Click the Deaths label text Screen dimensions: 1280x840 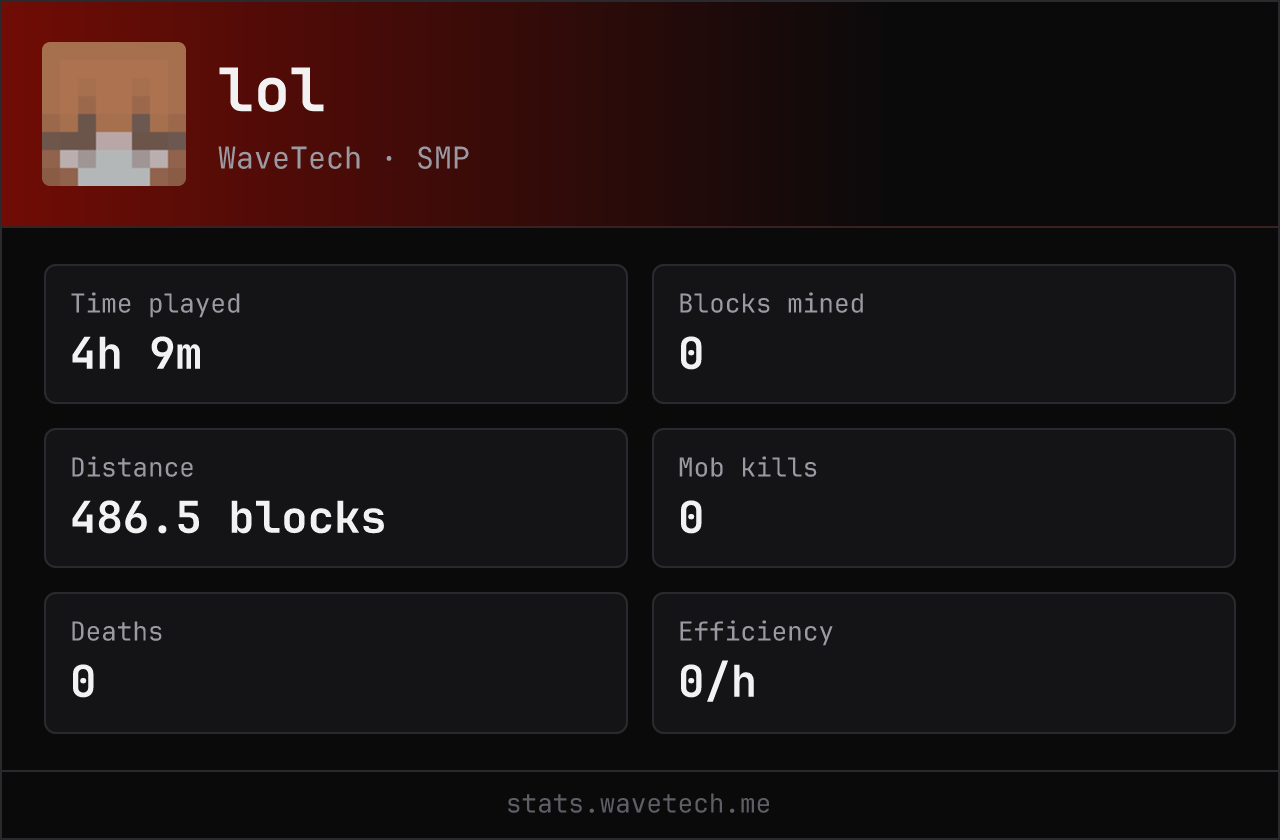point(117,632)
